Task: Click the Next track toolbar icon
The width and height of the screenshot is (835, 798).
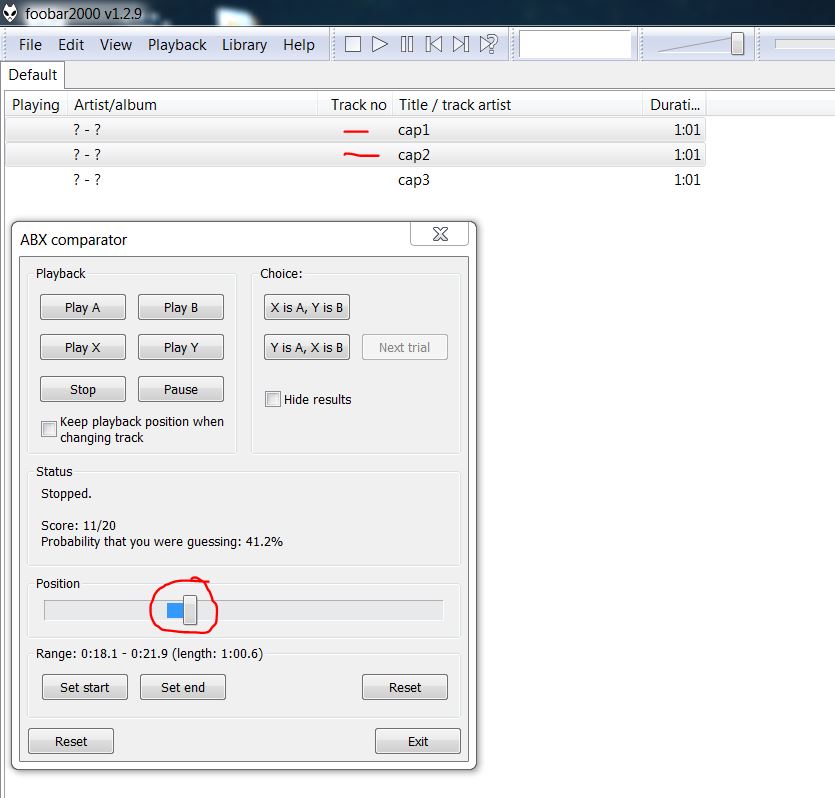Action: click(461, 44)
